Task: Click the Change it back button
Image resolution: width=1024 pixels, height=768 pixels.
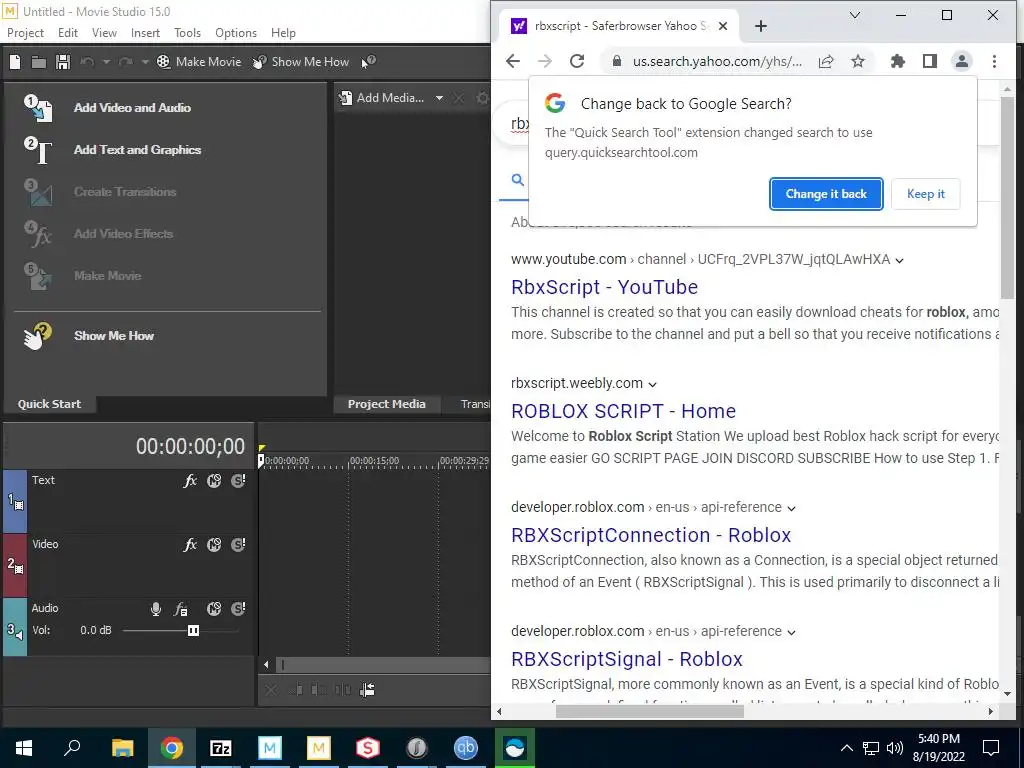Action: (826, 194)
